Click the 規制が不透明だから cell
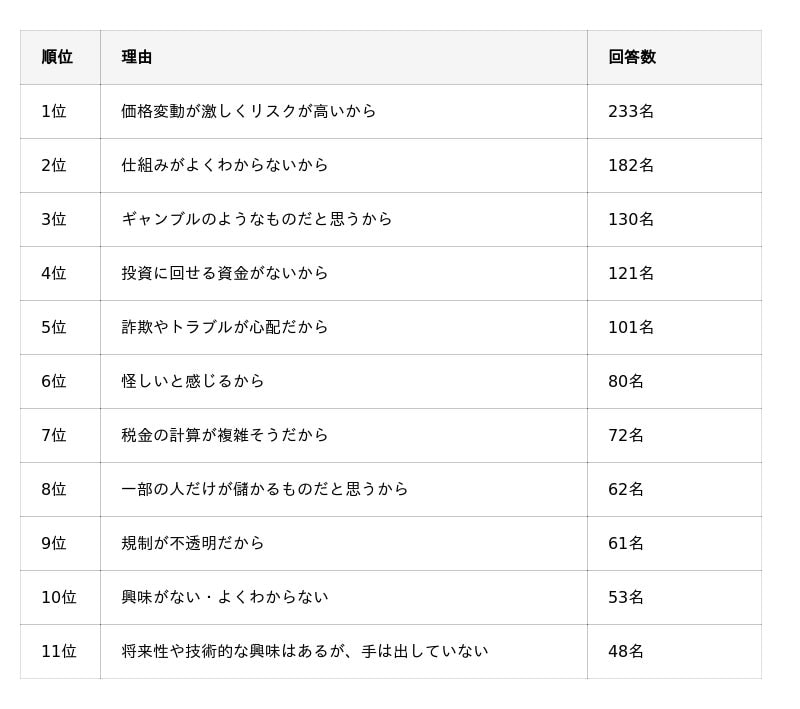 pyautogui.click(x=193, y=543)
